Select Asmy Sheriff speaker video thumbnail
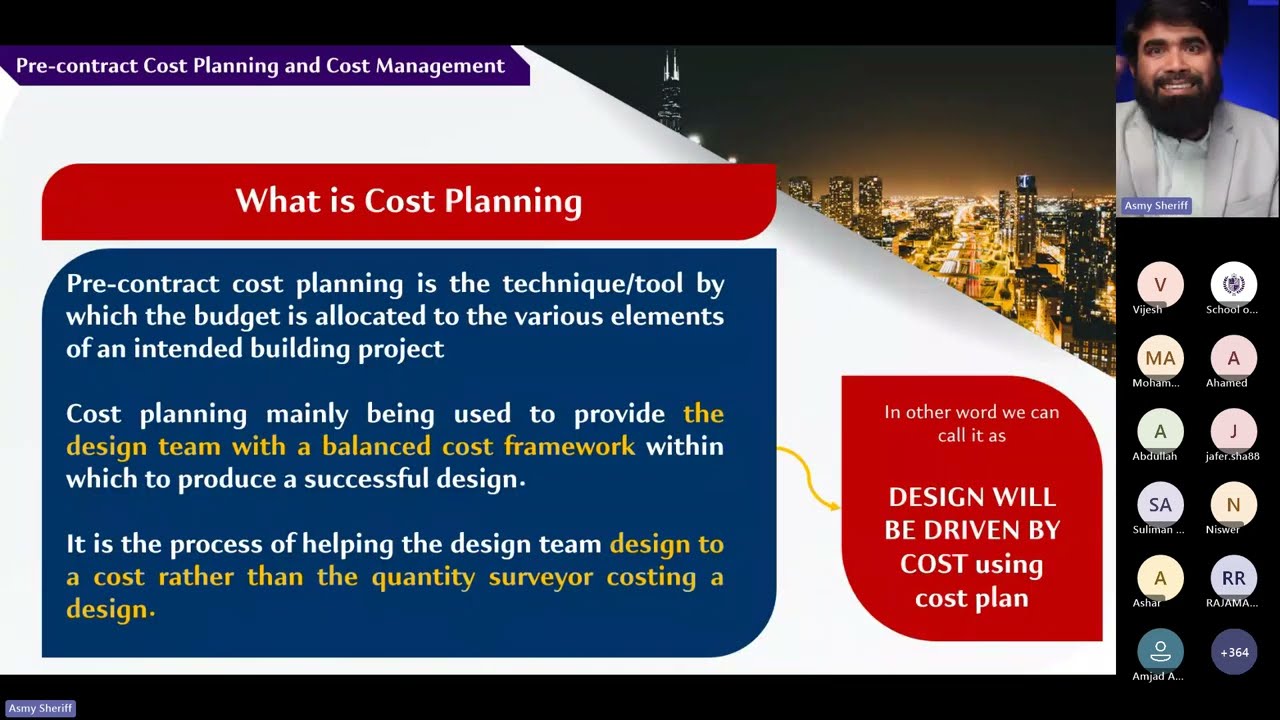Viewport: 1280px width, 720px height. pos(1198,108)
